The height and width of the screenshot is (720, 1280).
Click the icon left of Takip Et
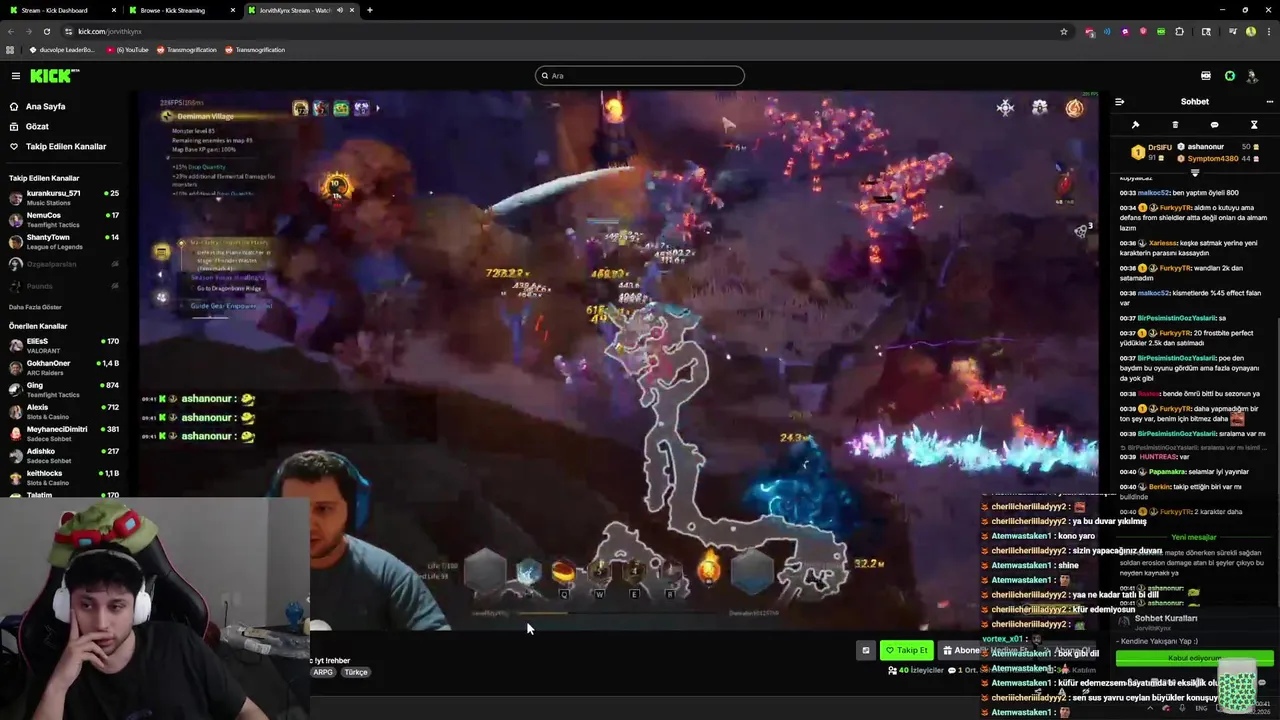pyautogui.click(x=866, y=650)
